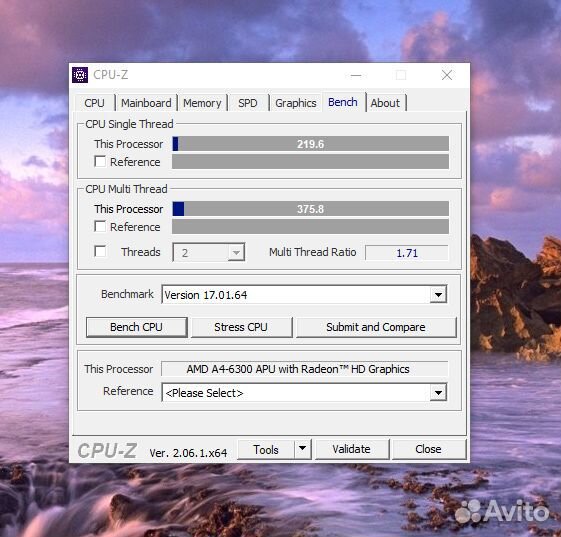Screen dimensions: 561x537
Task: Click the multi thread score bar 375.8
Action: pyautogui.click(x=311, y=209)
